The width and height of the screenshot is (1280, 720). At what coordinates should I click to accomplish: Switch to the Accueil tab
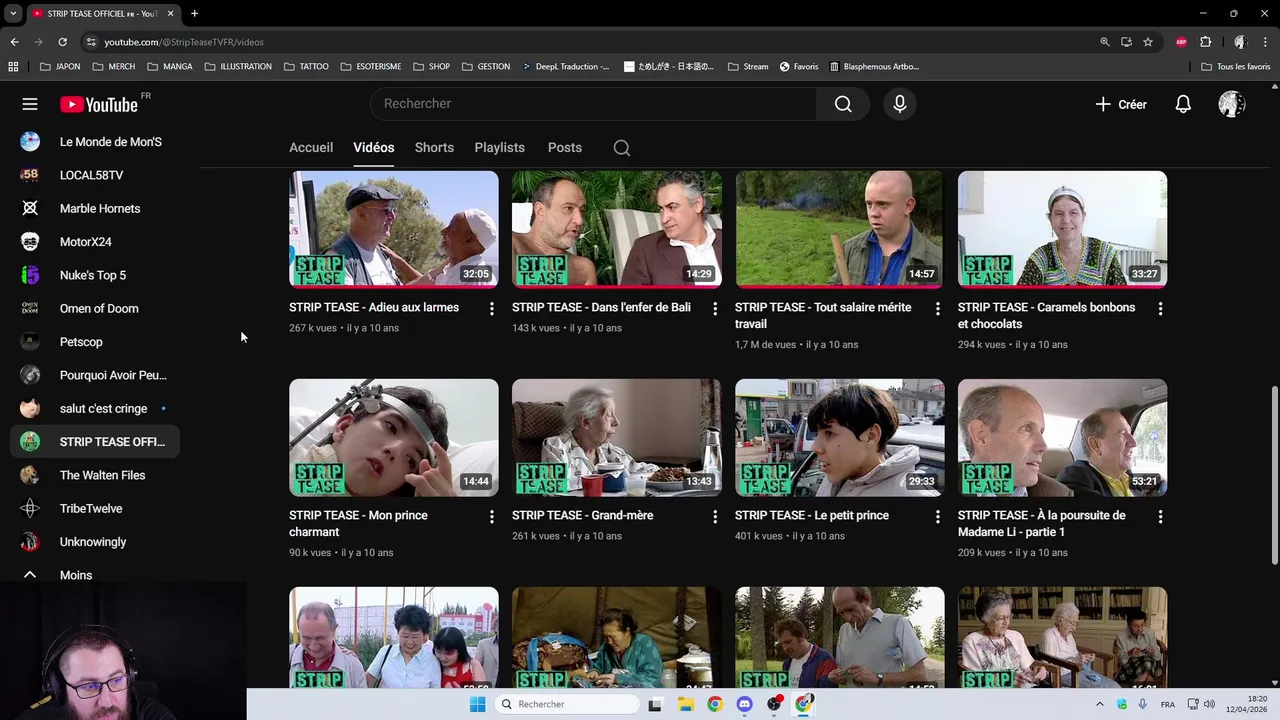311,148
